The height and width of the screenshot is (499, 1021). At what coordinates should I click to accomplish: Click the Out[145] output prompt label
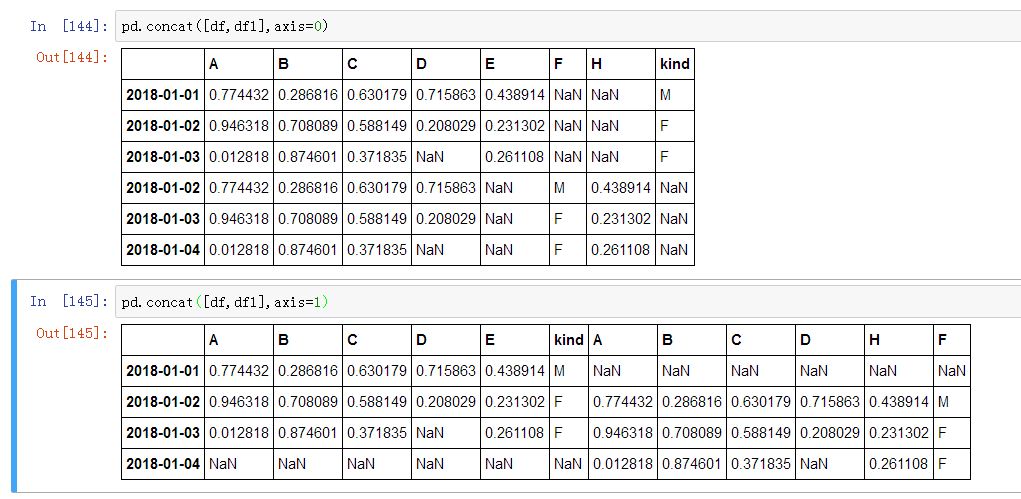click(x=72, y=333)
